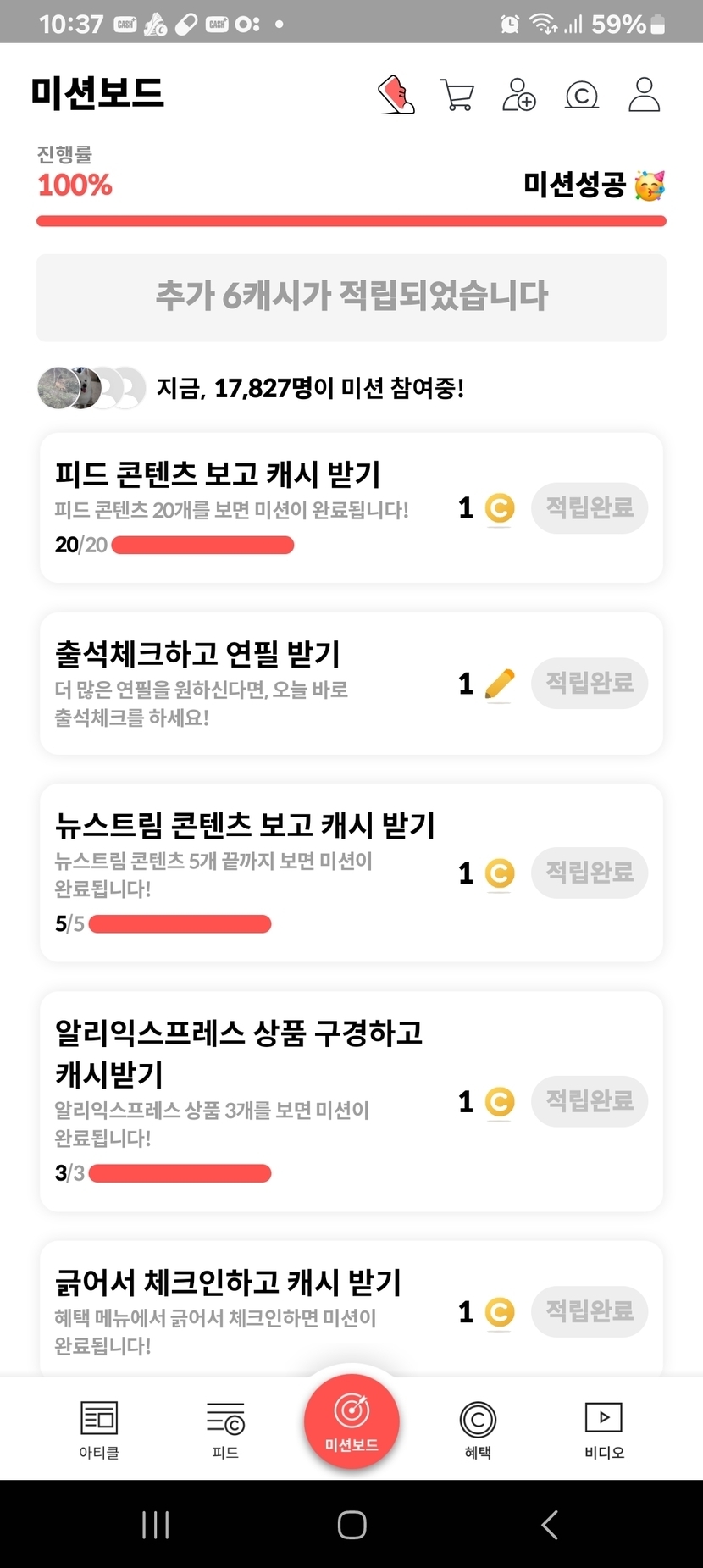This screenshot has height=1568, width=703.
Task: Tap the party face emoji beside 미션성공
Action: 650,185
